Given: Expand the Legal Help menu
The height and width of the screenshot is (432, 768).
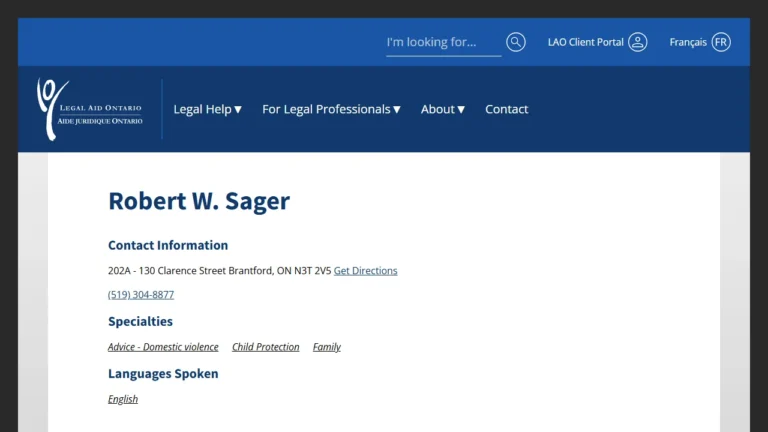Looking at the screenshot, I should pyautogui.click(x=208, y=109).
